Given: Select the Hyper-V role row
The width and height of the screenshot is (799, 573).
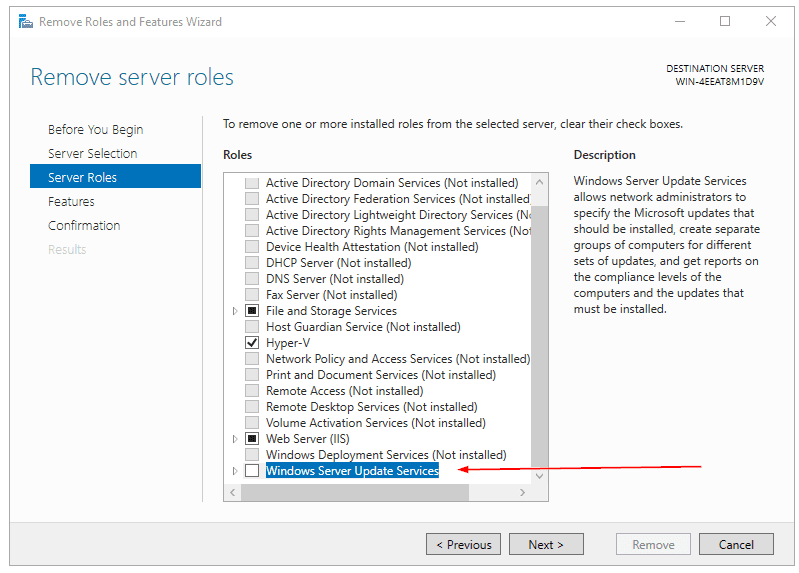Looking at the screenshot, I should pos(288,343).
